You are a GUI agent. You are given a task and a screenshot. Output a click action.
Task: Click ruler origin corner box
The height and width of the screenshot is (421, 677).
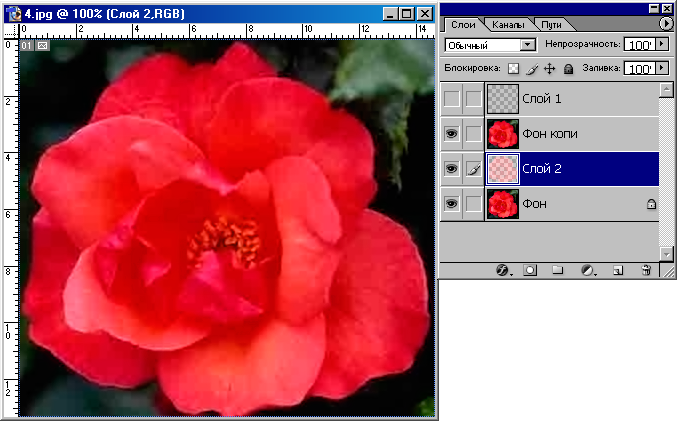(x=11, y=31)
